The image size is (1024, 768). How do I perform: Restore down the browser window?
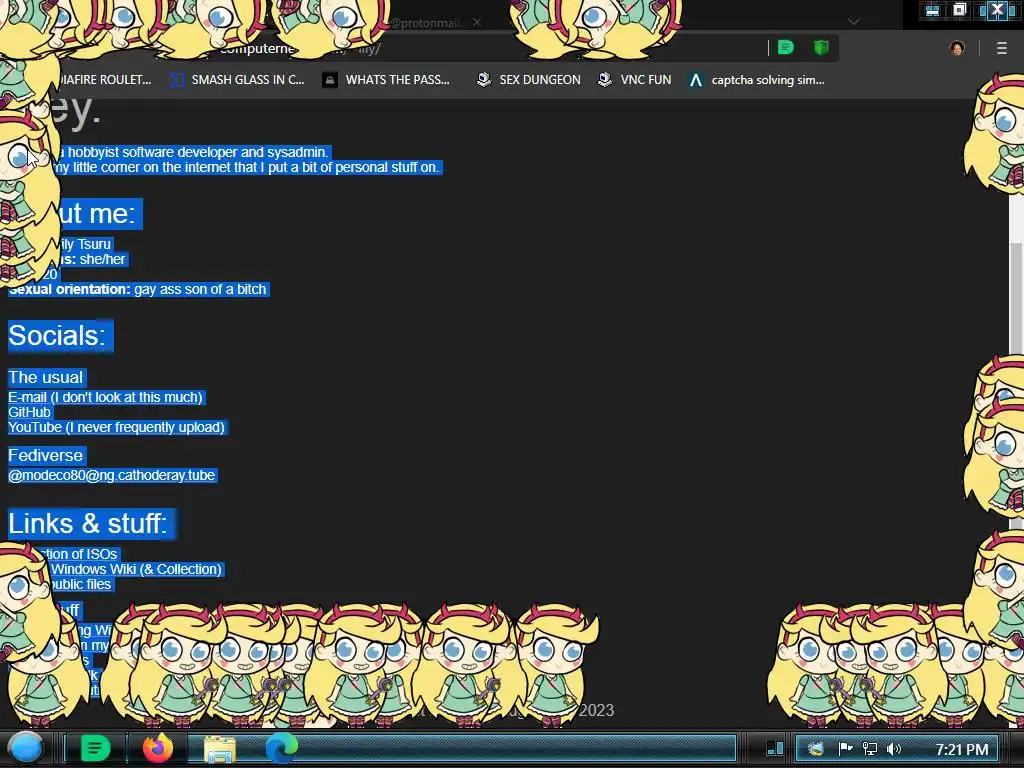[x=959, y=10]
